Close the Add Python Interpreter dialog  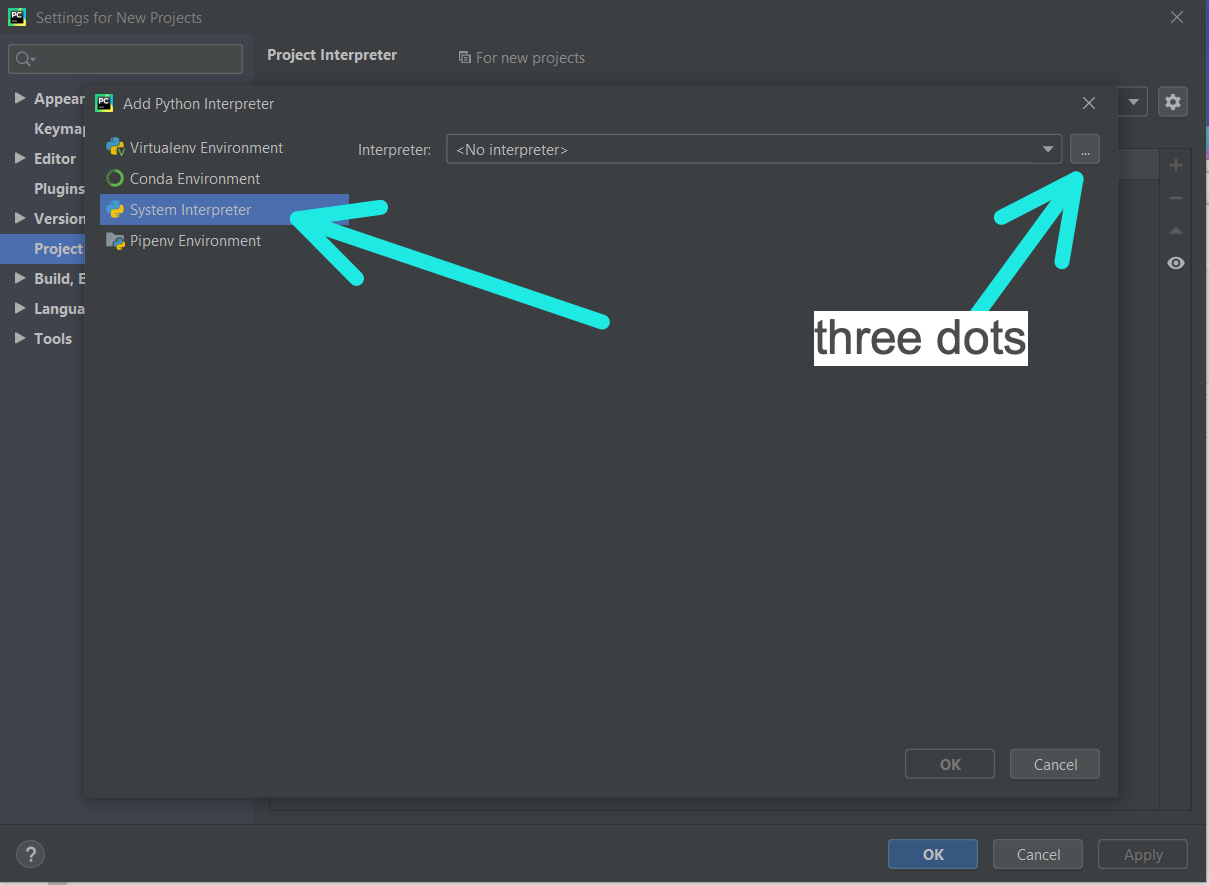point(1089,103)
